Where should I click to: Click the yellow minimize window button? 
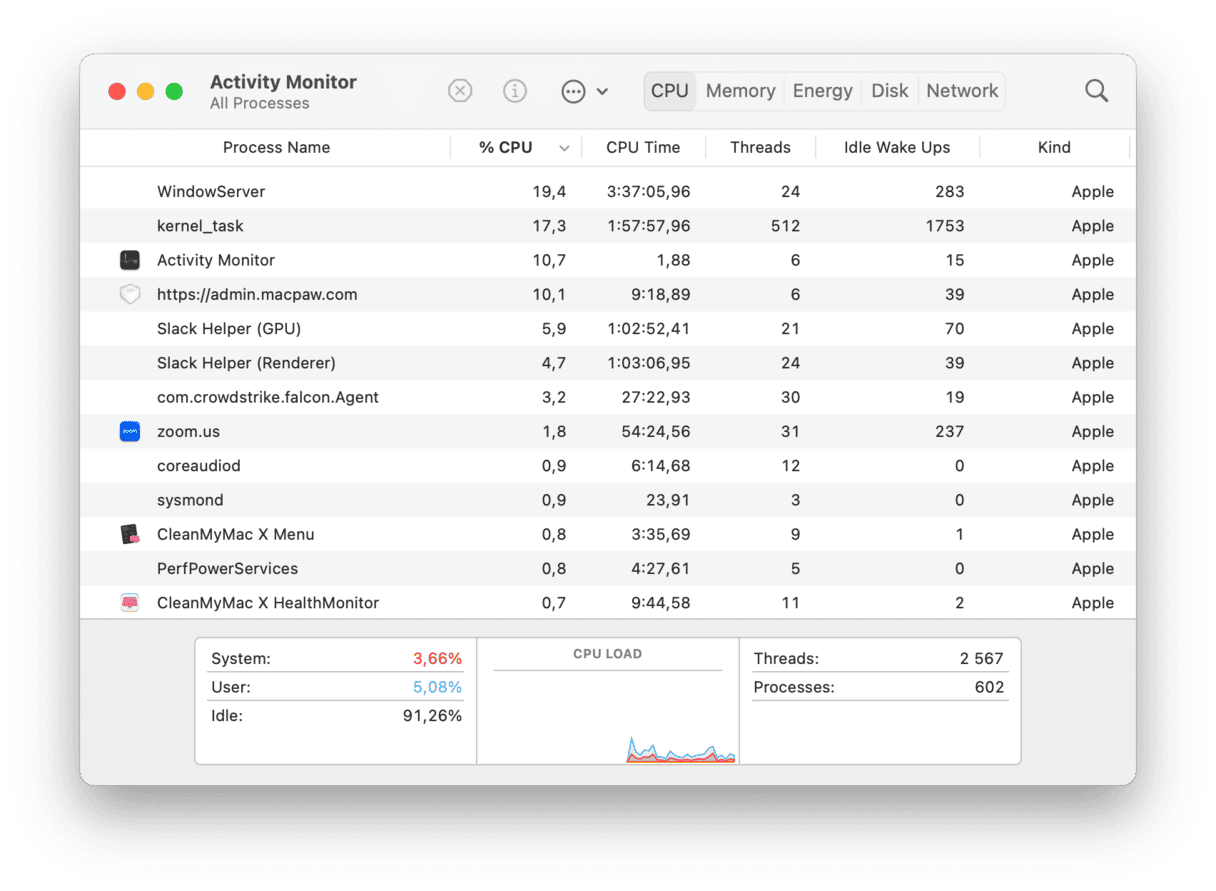[x=145, y=91]
